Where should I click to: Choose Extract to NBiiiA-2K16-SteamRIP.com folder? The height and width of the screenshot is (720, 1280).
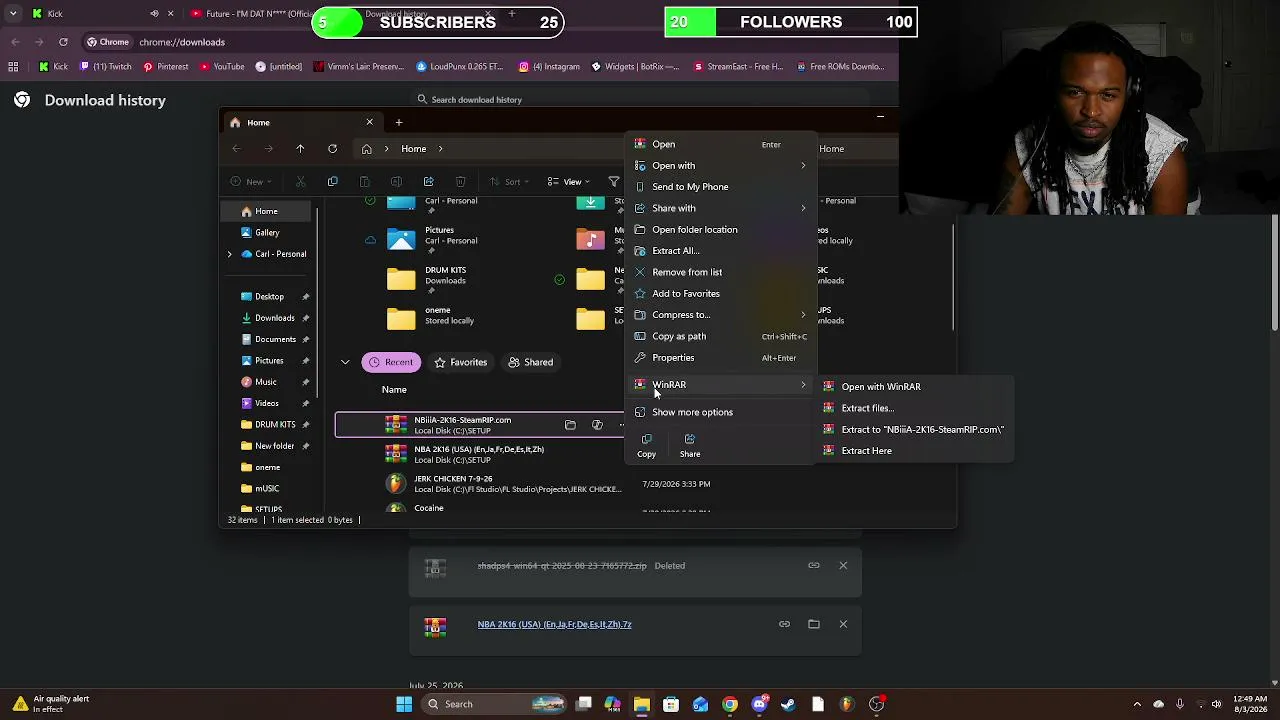(916, 430)
